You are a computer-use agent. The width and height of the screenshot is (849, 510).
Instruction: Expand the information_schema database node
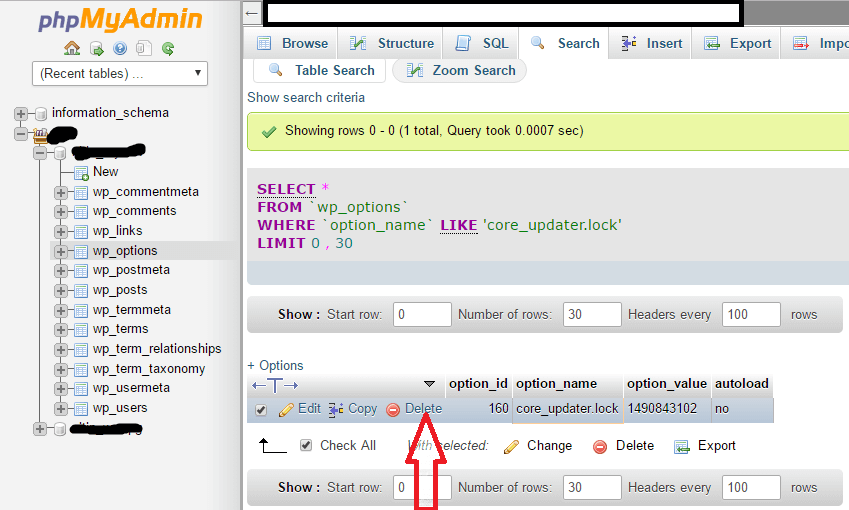[21, 114]
